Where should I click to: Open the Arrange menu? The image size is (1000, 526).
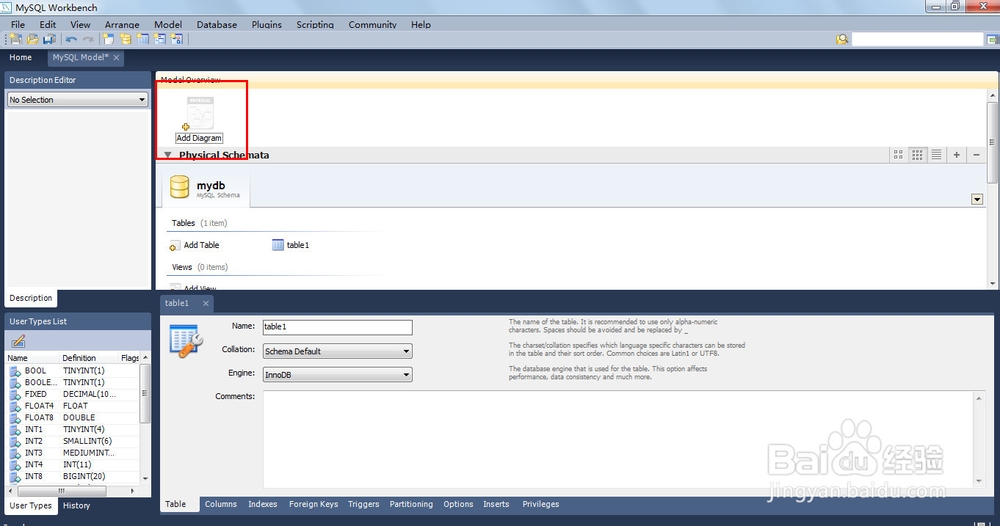pyautogui.click(x=122, y=24)
